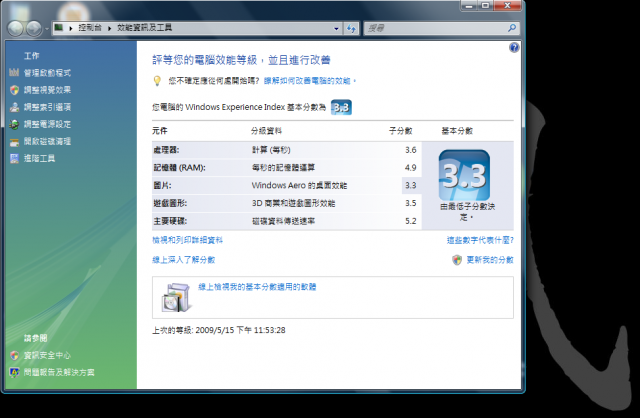
Task: Click the 子分數 column header
Action: click(400, 131)
